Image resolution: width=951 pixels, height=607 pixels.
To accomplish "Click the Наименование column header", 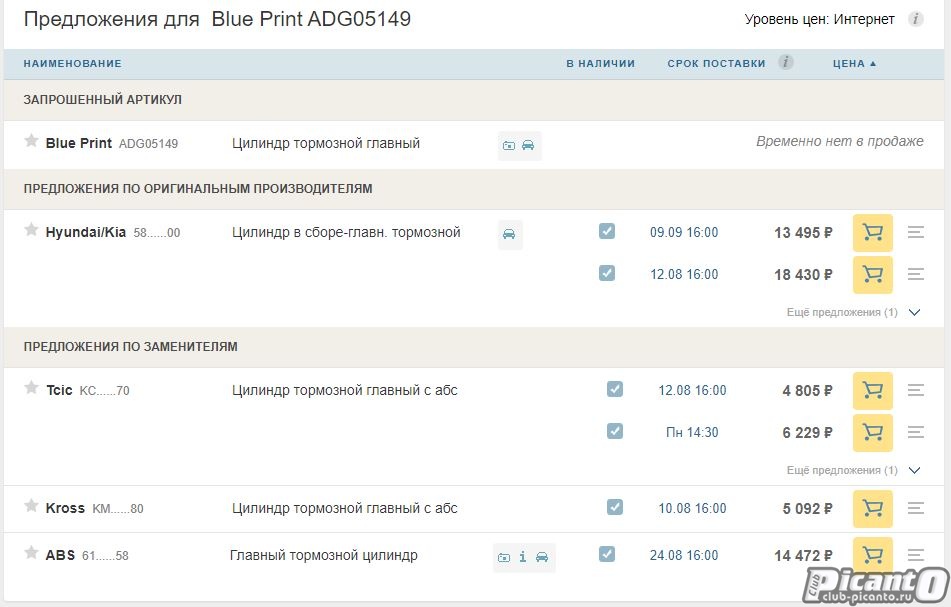I will point(72,63).
